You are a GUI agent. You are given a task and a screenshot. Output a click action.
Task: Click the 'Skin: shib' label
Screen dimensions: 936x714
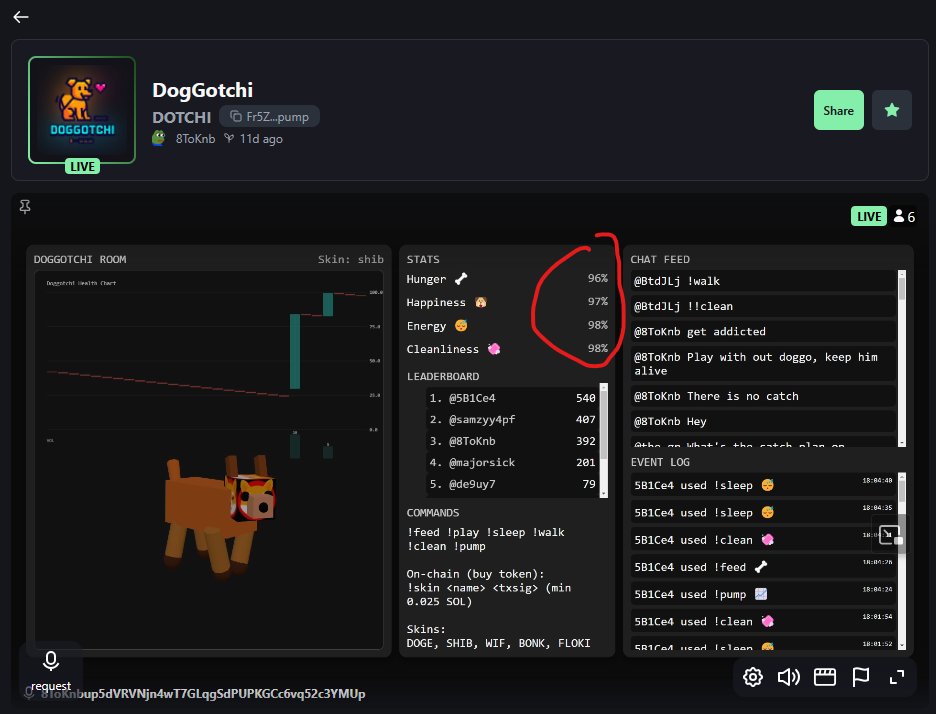coord(350,259)
